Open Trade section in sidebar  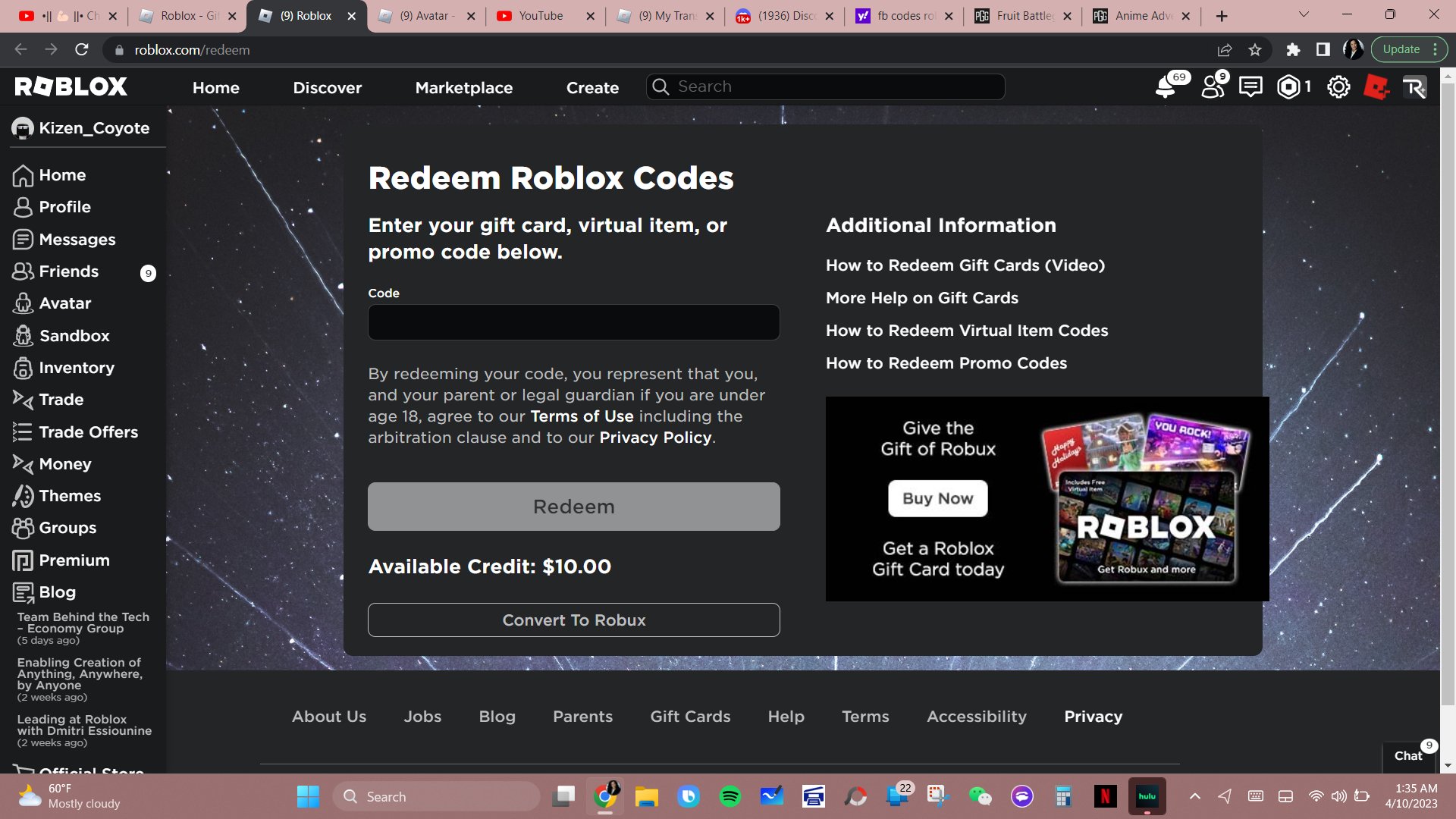pyautogui.click(x=61, y=399)
